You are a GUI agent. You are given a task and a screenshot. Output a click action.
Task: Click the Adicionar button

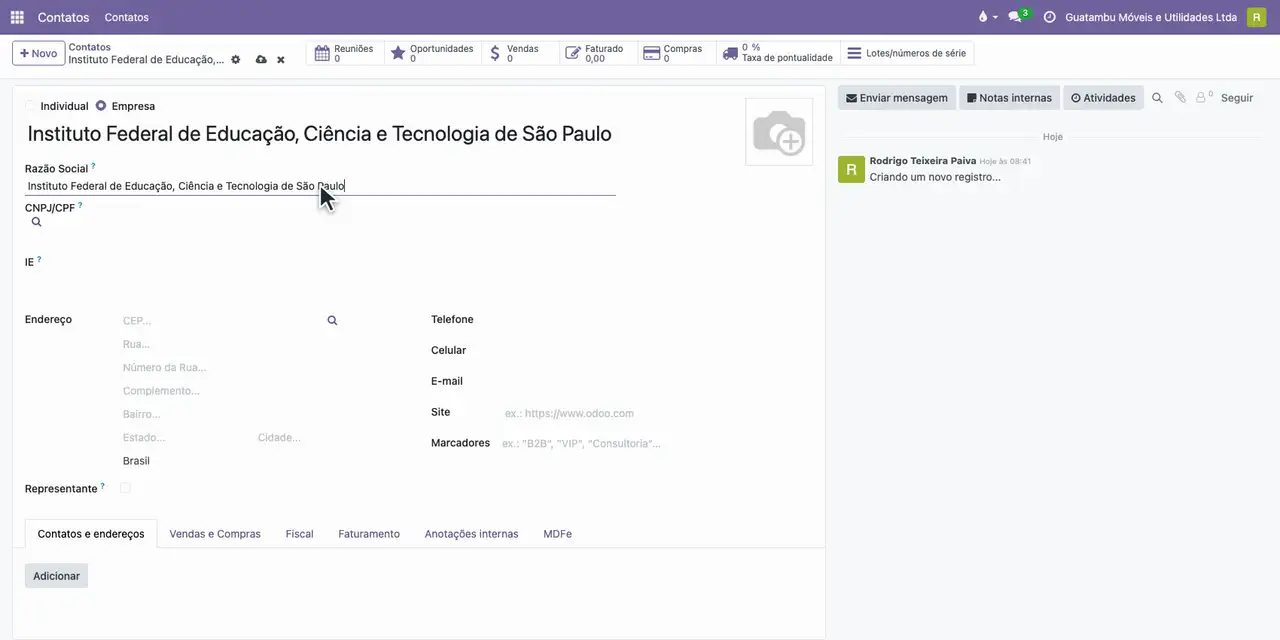[56, 576]
